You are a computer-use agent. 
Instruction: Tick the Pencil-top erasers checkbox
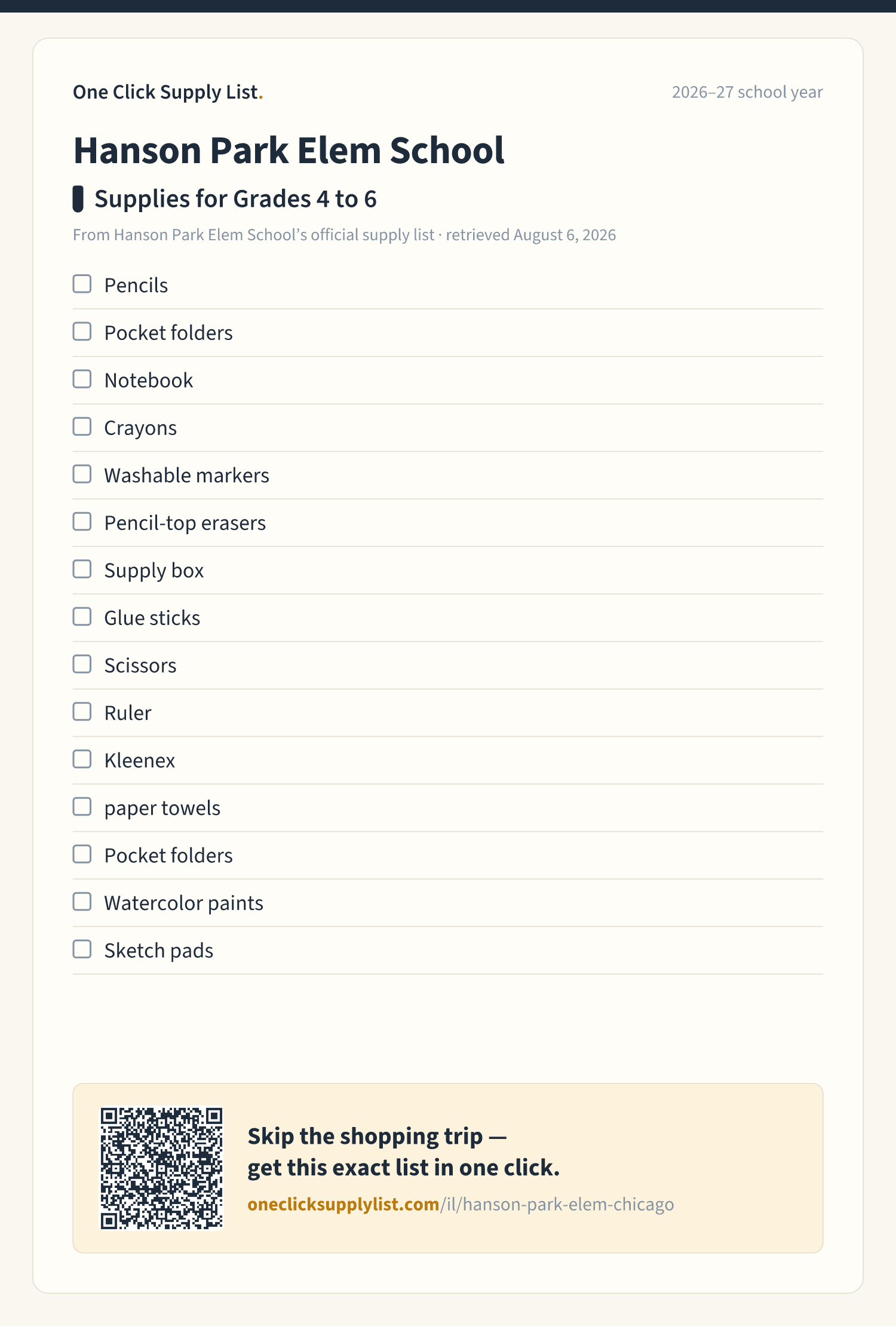point(82,522)
